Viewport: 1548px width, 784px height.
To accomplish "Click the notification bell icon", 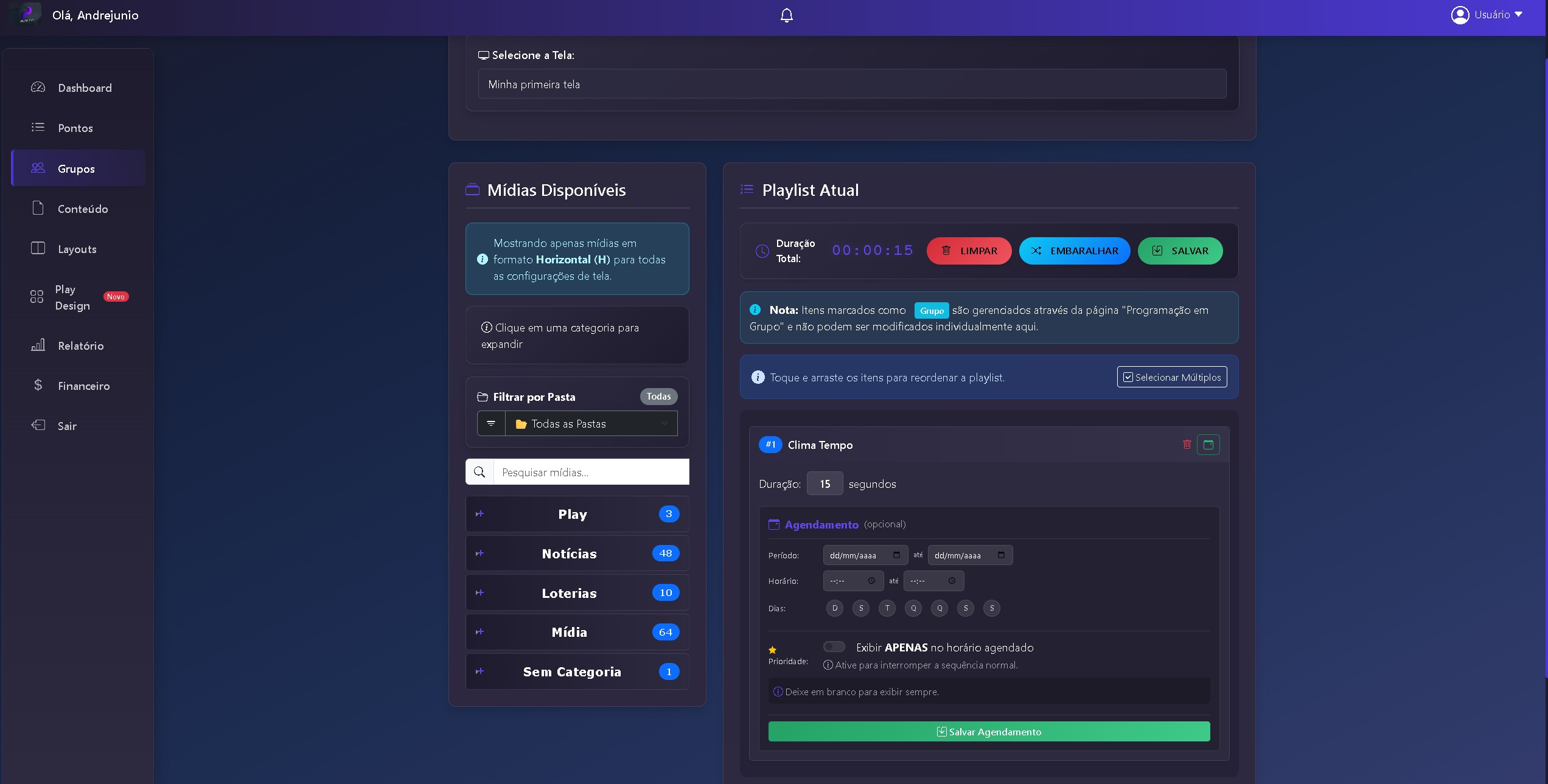I will [786, 15].
